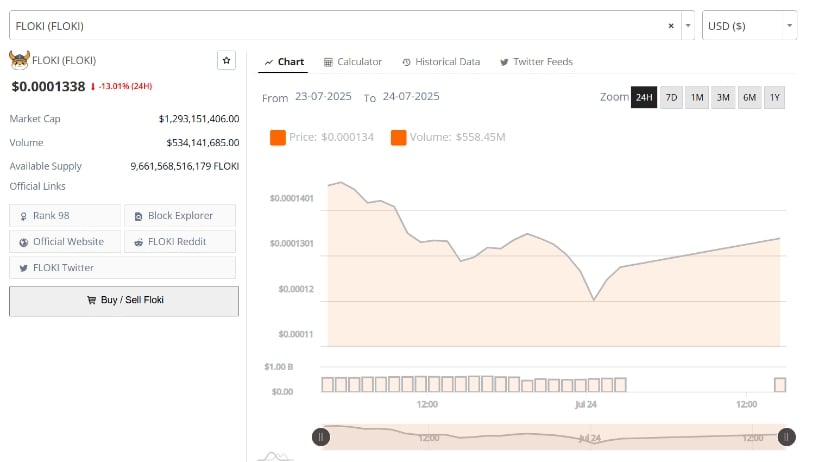825x462 pixels.
Task: Open the USD ($) currency dropdown
Action: (x=749, y=25)
